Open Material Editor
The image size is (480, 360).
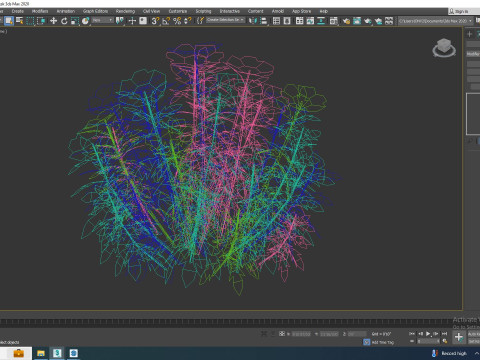(333, 21)
